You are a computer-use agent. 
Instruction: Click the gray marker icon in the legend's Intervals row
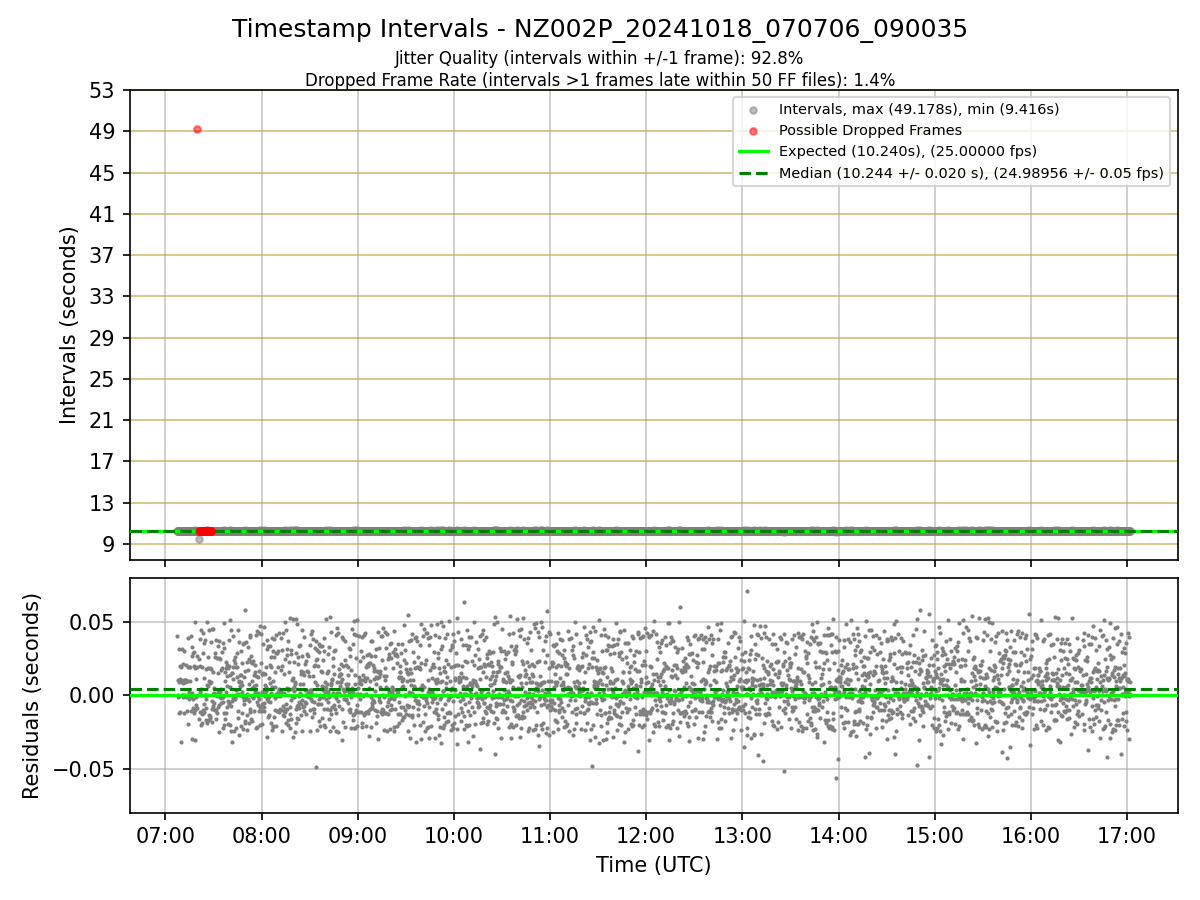coord(753,110)
